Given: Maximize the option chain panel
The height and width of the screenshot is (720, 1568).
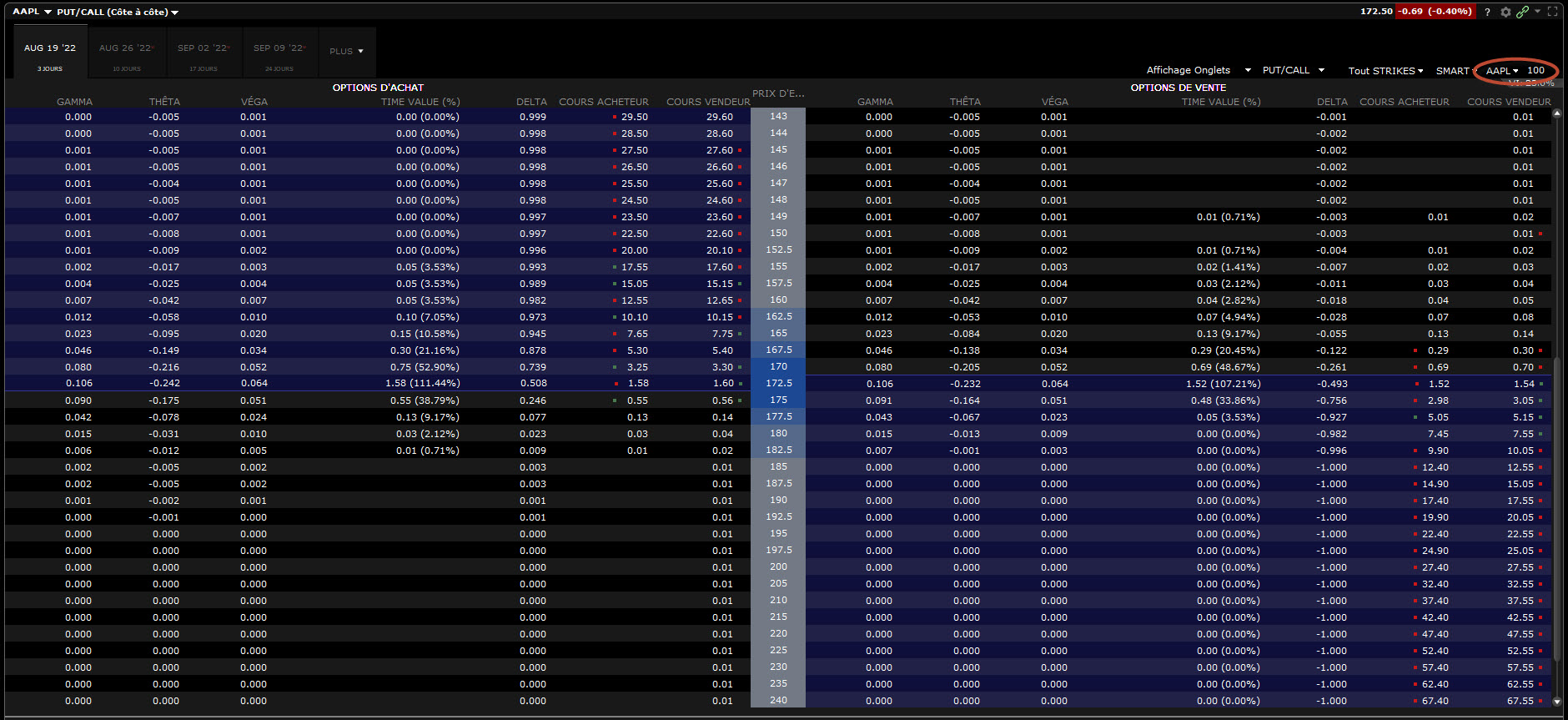Looking at the screenshot, I should click(x=1552, y=12).
